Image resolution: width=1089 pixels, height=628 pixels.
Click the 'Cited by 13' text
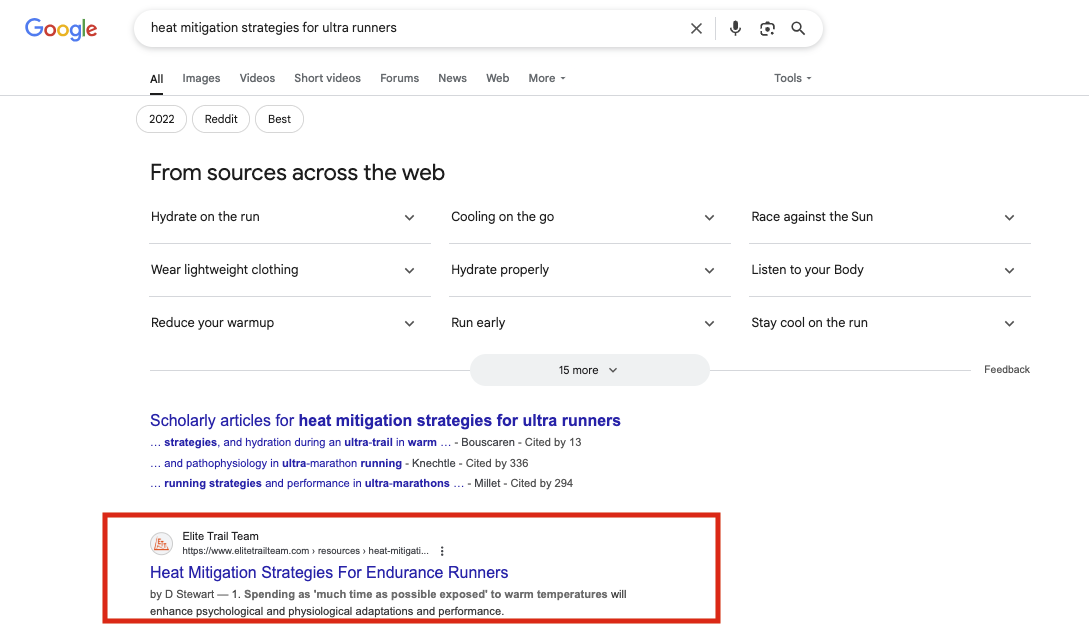(x=553, y=443)
